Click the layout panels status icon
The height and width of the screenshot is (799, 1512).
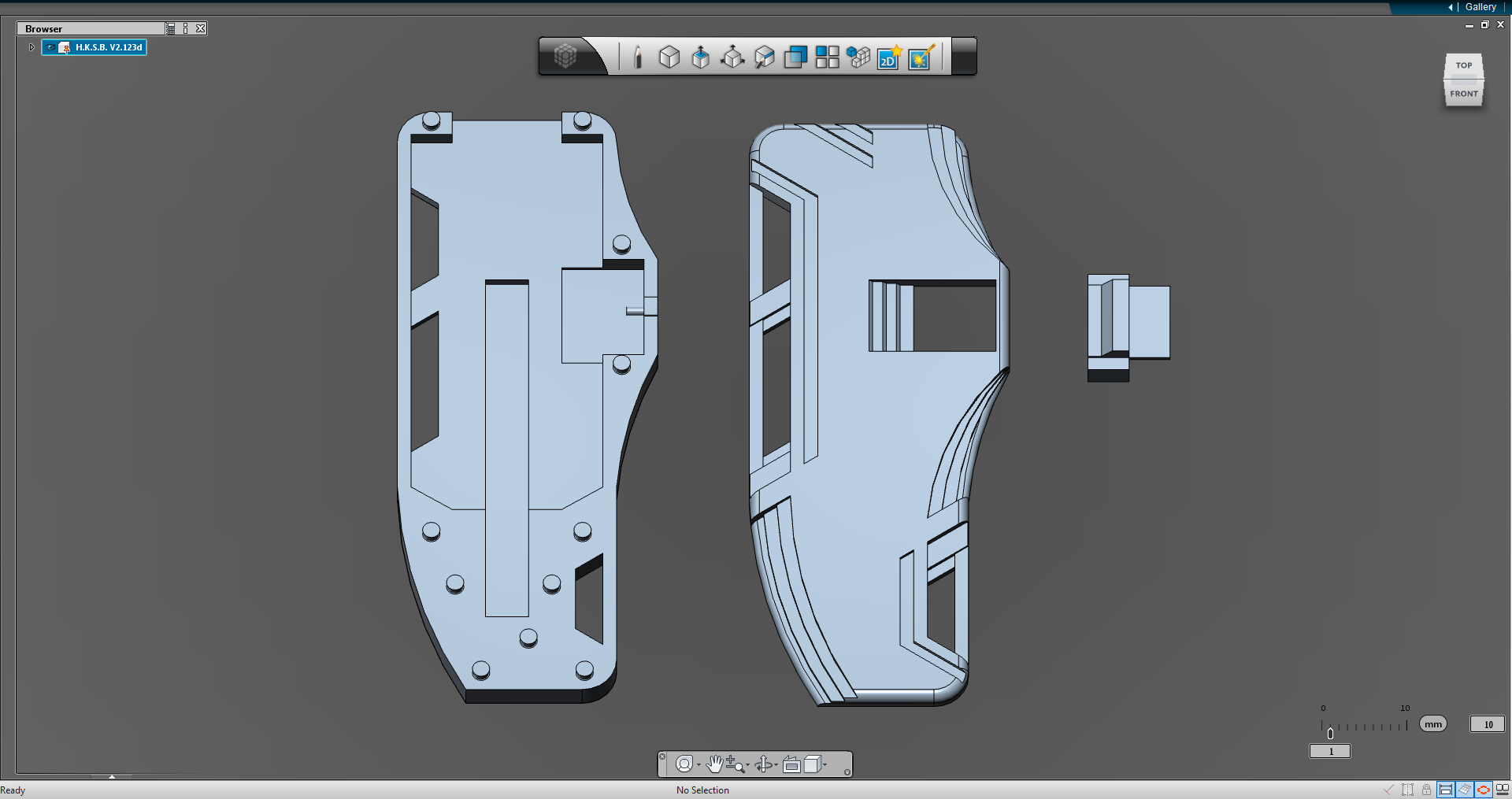1502,790
